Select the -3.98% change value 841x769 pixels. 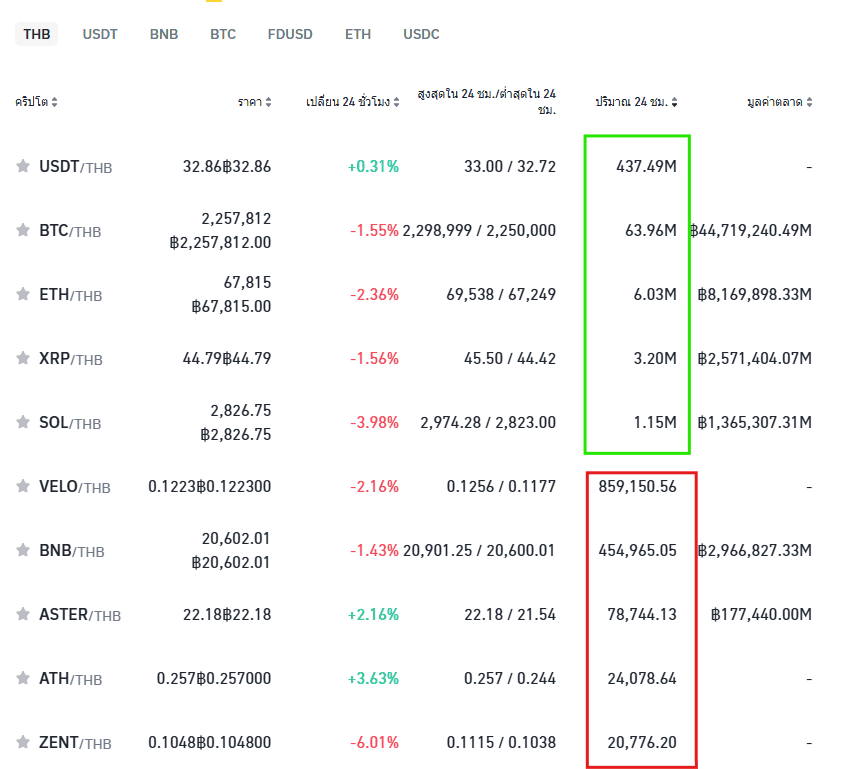tap(374, 422)
